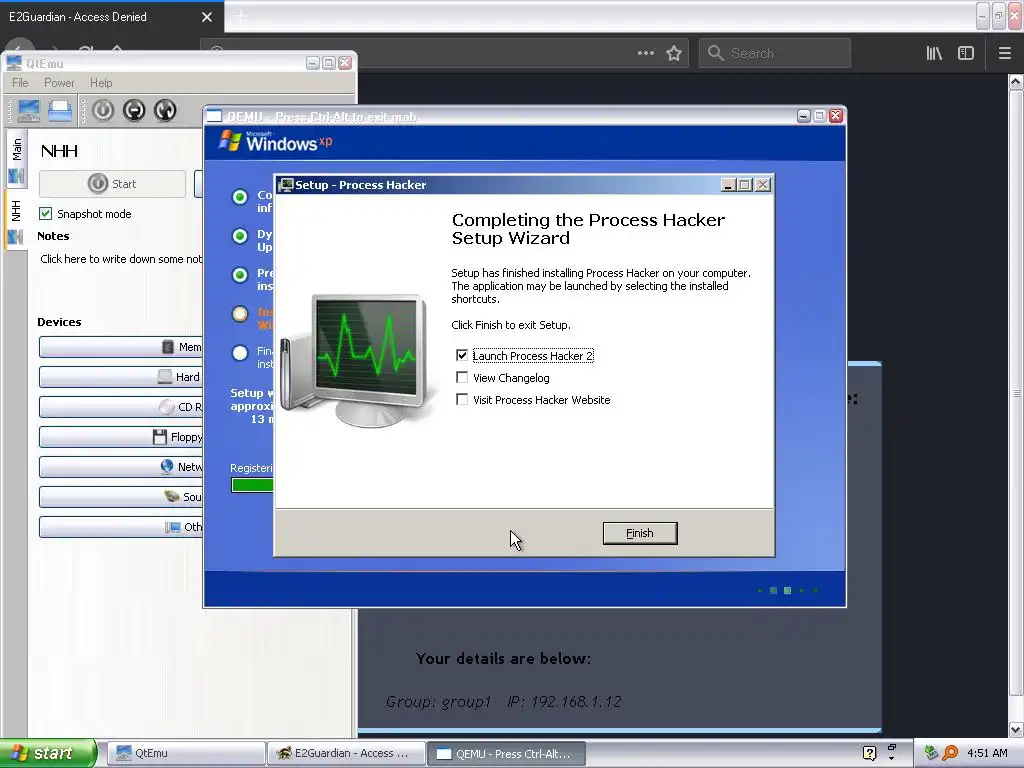Expand the CD ROM device section
Image resolution: width=1024 pixels, height=768 pixels.
[x=121, y=407]
